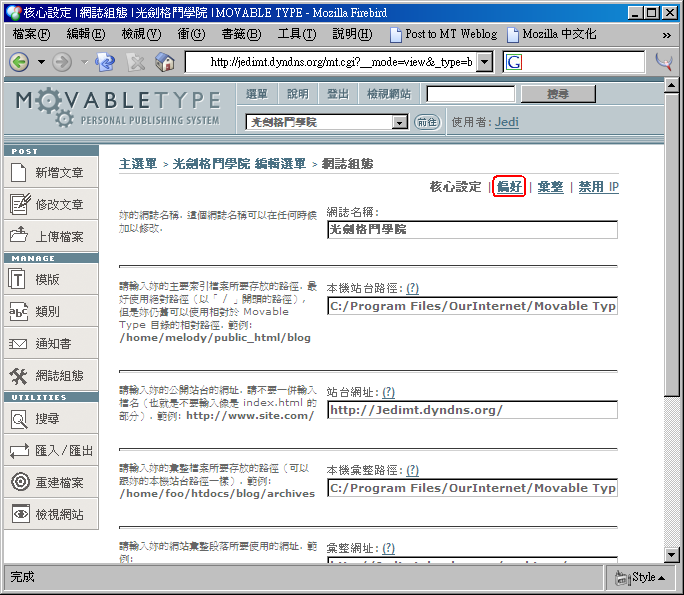684x595 pixels.
Task: Click the 類別 categories icon
Action: (18, 311)
